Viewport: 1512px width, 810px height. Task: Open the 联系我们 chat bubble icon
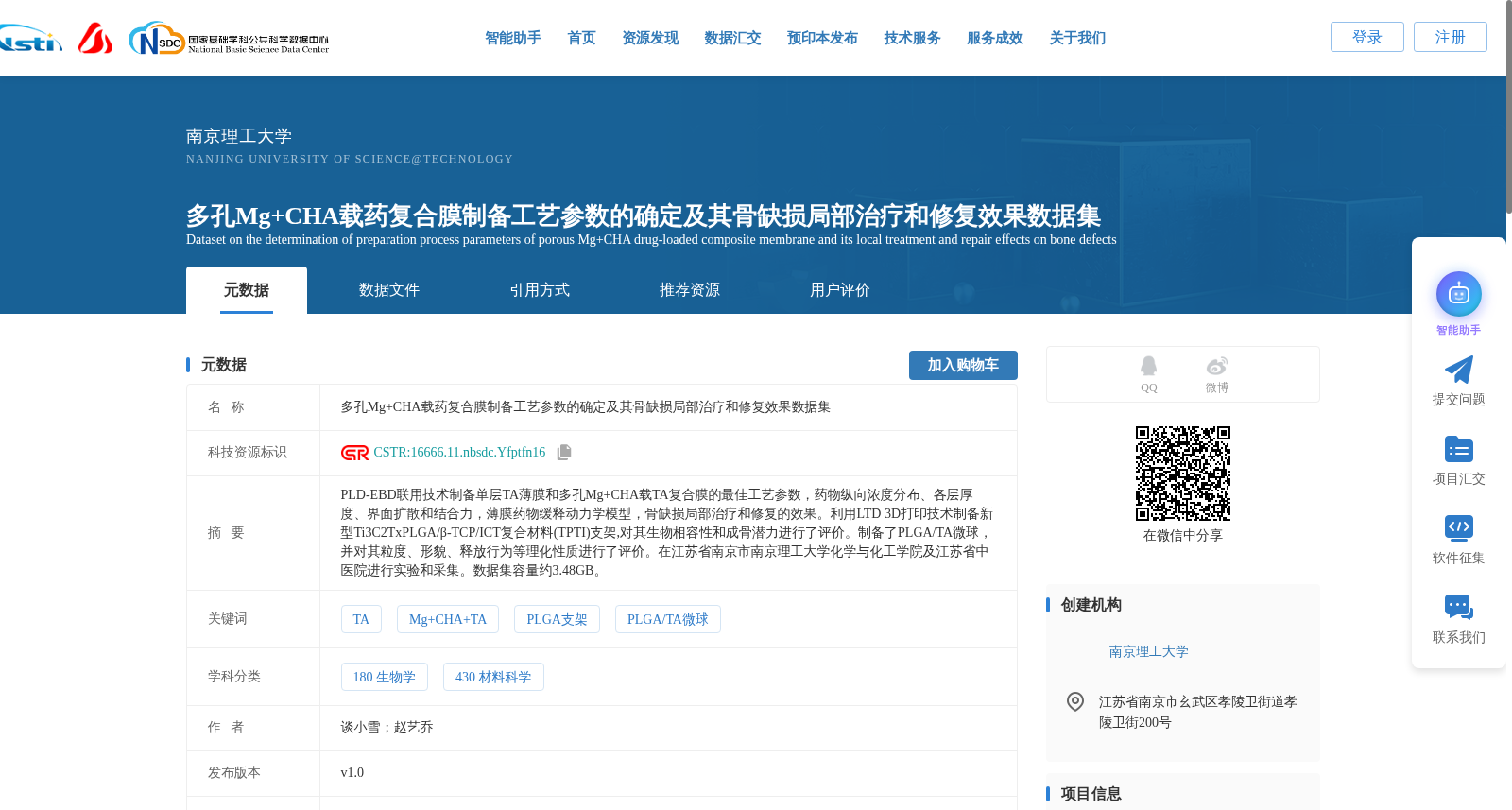(x=1458, y=607)
